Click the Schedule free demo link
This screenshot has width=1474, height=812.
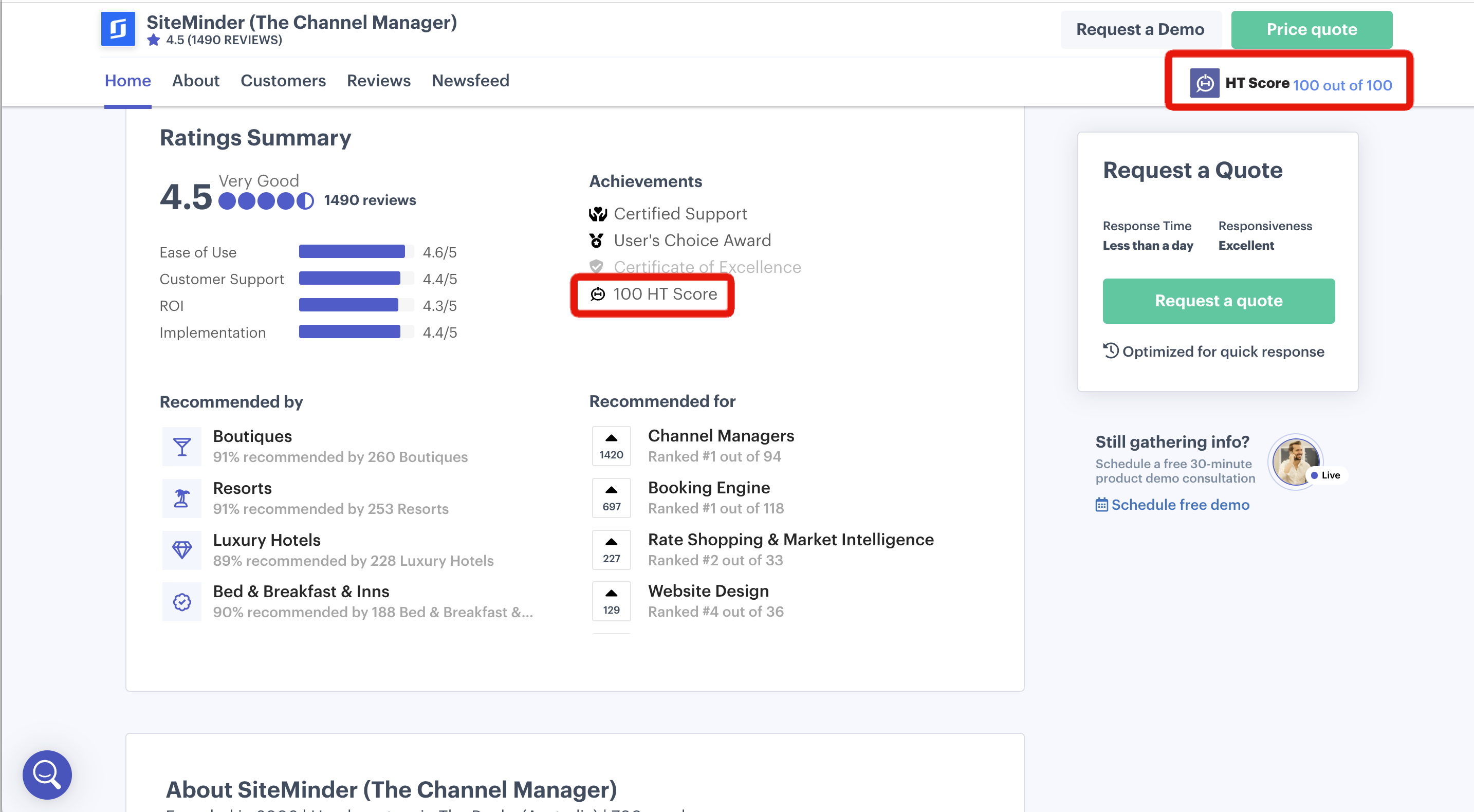(1180, 505)
